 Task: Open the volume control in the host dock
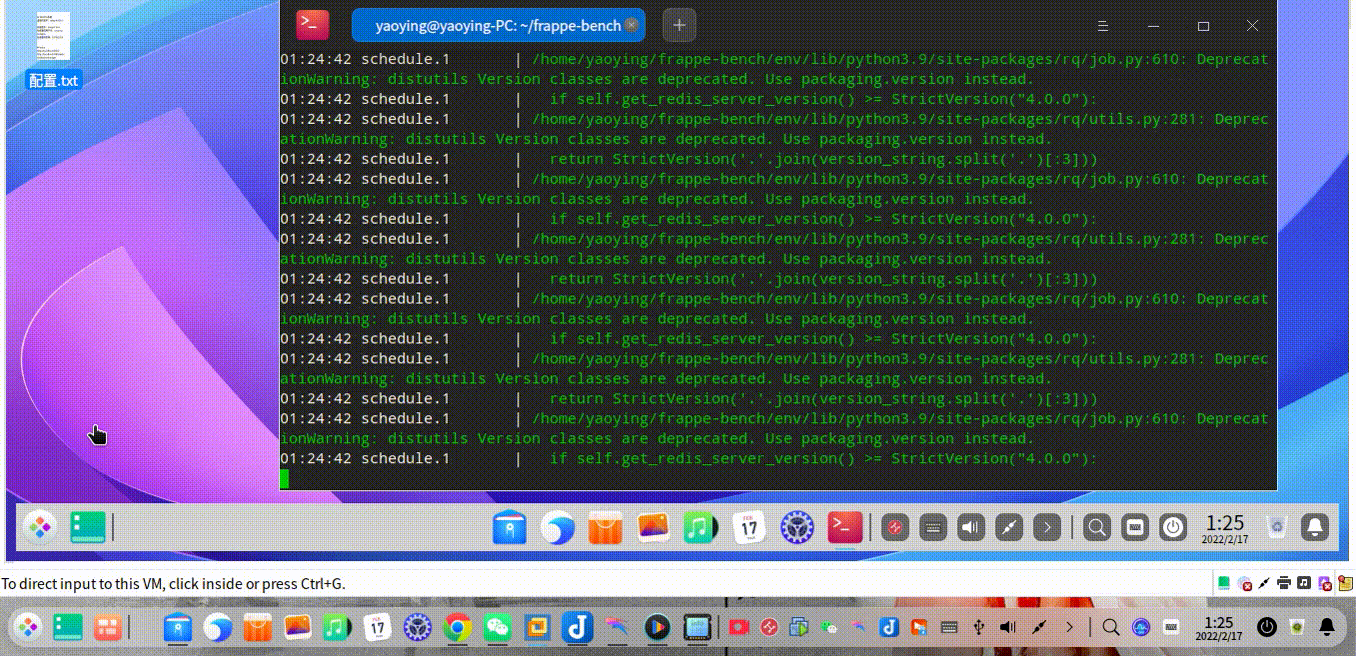pyautogui.click(x=1008, y=627)
